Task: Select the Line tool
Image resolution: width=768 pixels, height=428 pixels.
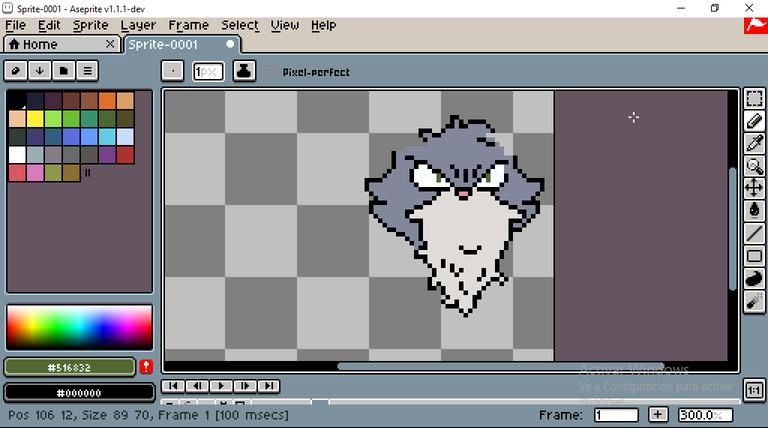Action: [x=754, y=234]
